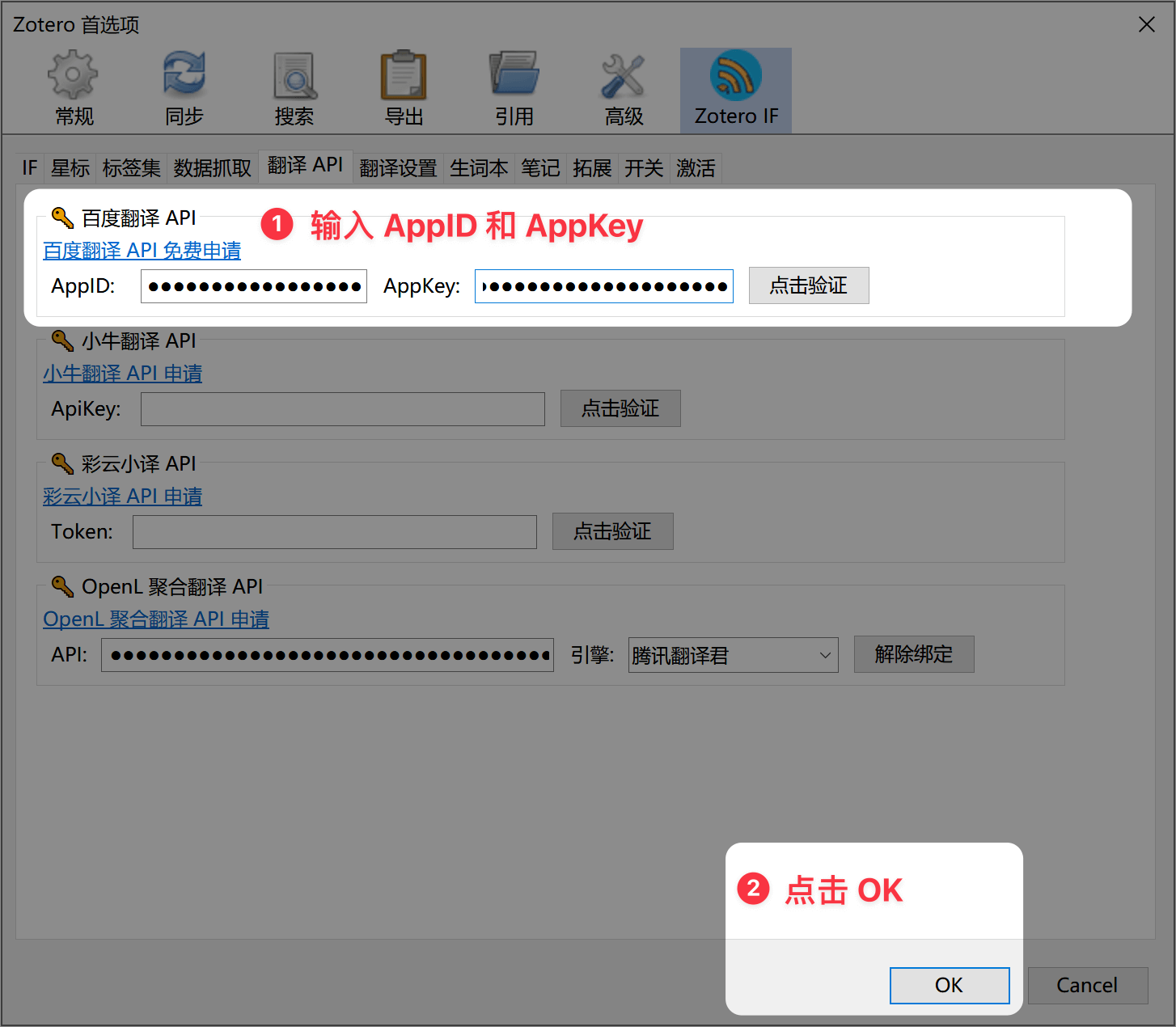Open the 百度翻译 API 免费申请 link

coord(142,251)
